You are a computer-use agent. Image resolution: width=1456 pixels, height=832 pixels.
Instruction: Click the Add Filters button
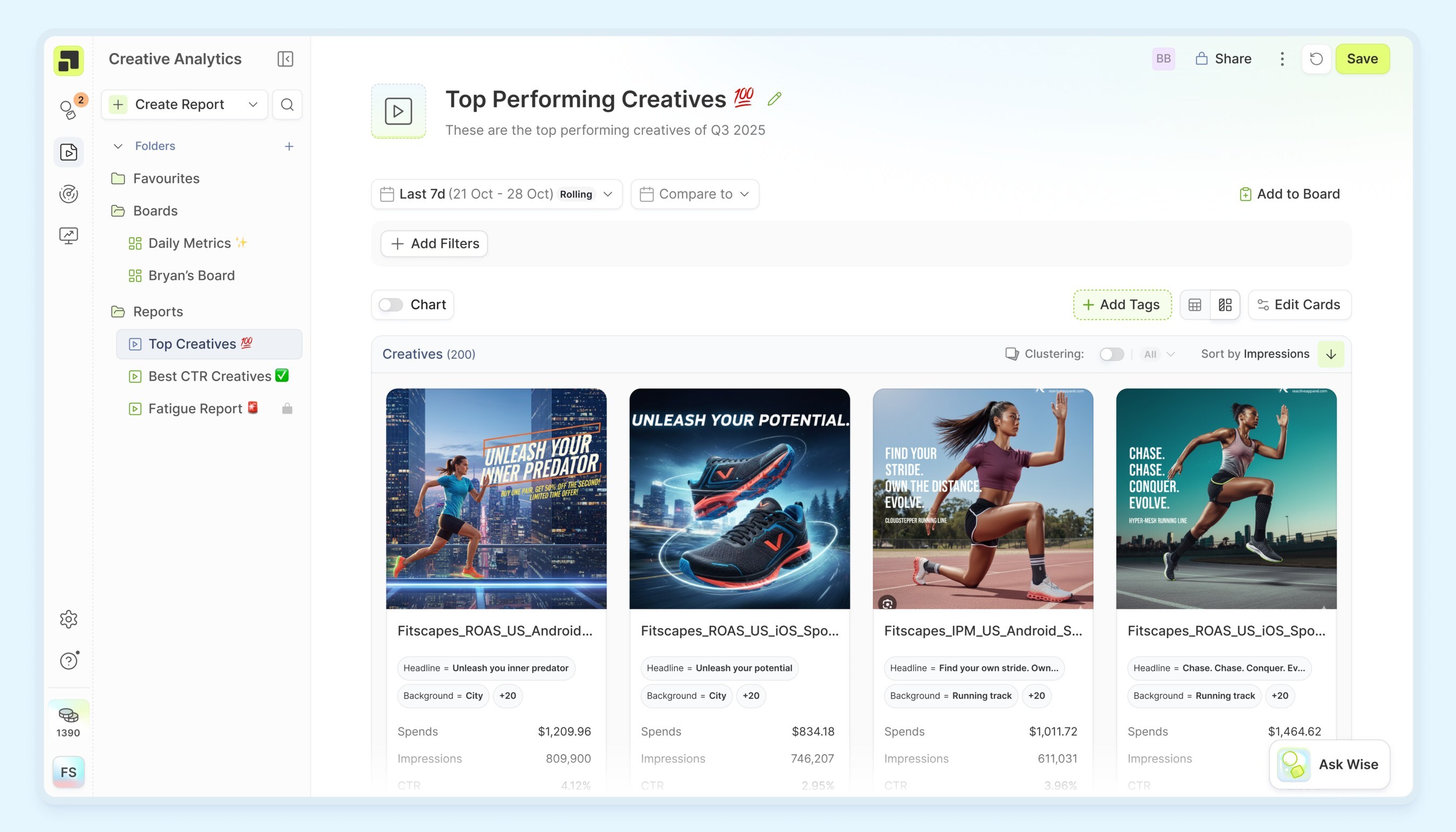(x=434, y=244)
